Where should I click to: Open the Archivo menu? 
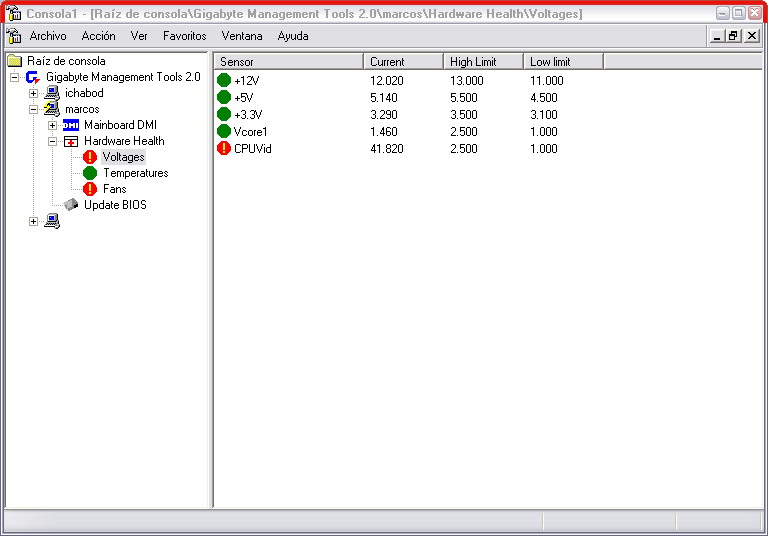(48, 36)
